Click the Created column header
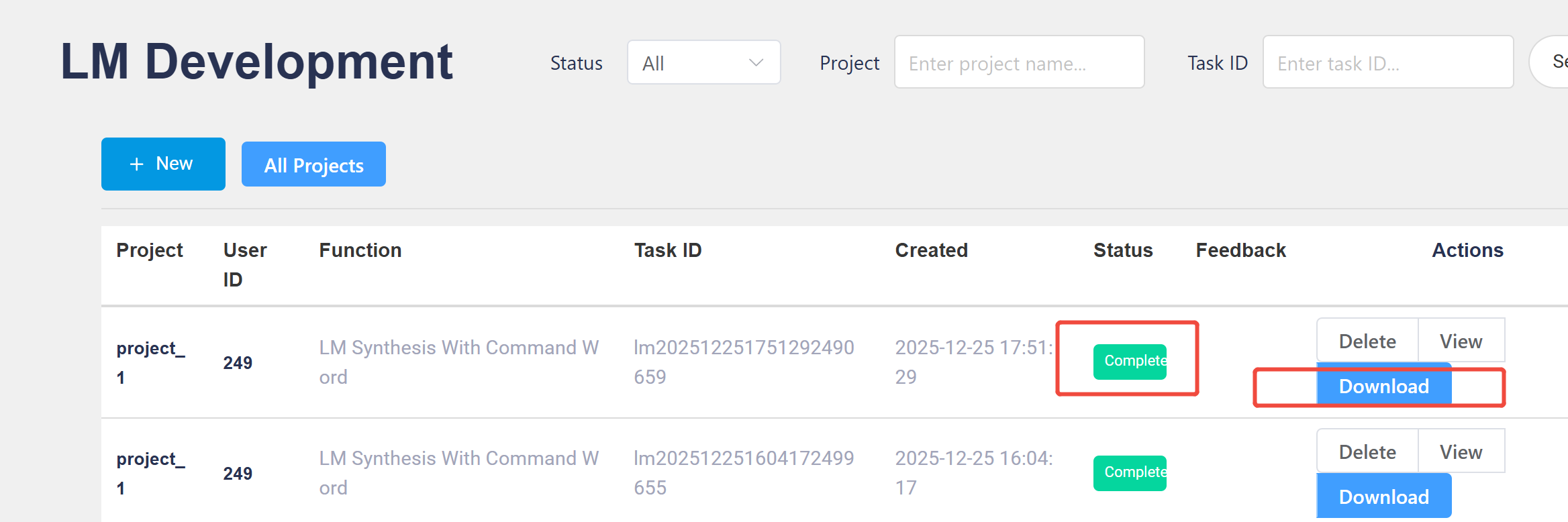This screenshot has height=522, width=1568. (x=931, y=250)
